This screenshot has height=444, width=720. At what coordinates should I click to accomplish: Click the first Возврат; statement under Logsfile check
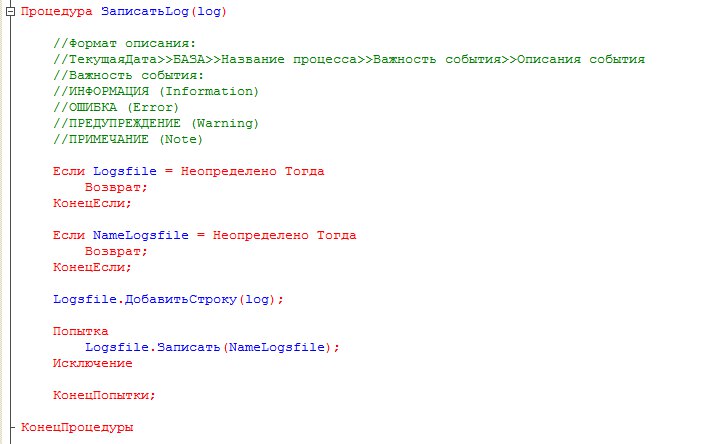116,187
